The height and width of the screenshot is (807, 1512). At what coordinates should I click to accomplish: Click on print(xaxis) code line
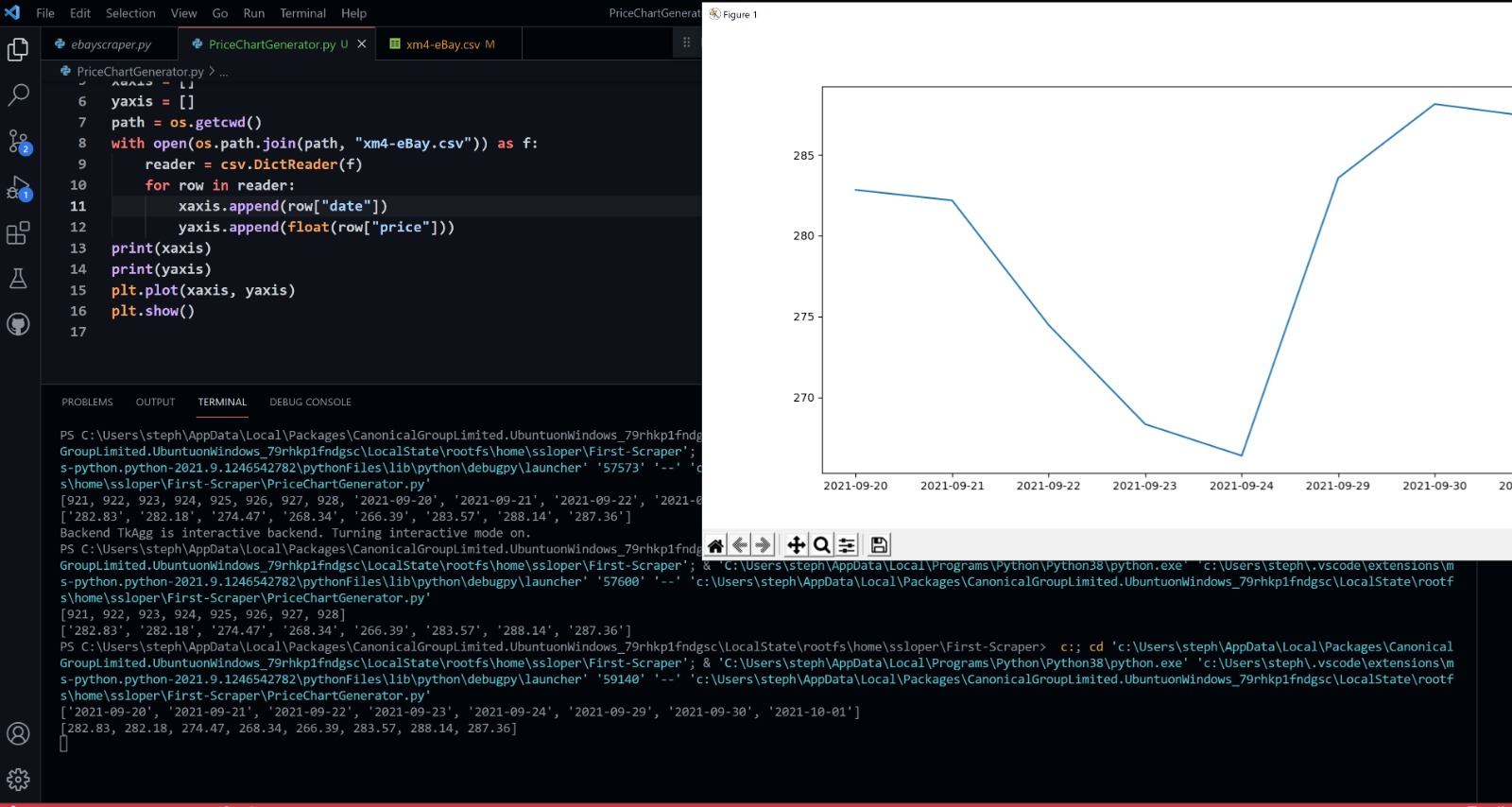pyautogui.click(x=161, y=249)
